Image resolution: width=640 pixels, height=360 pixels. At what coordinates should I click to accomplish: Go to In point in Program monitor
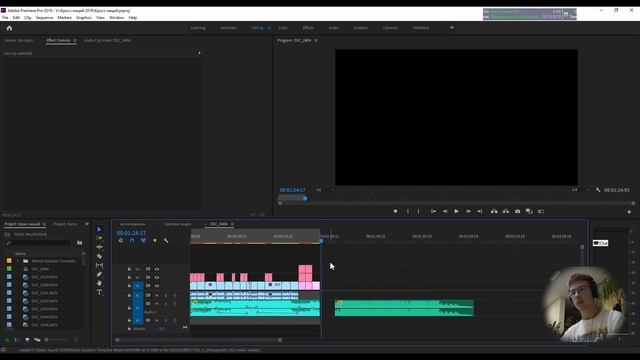[x=433, y=211]
